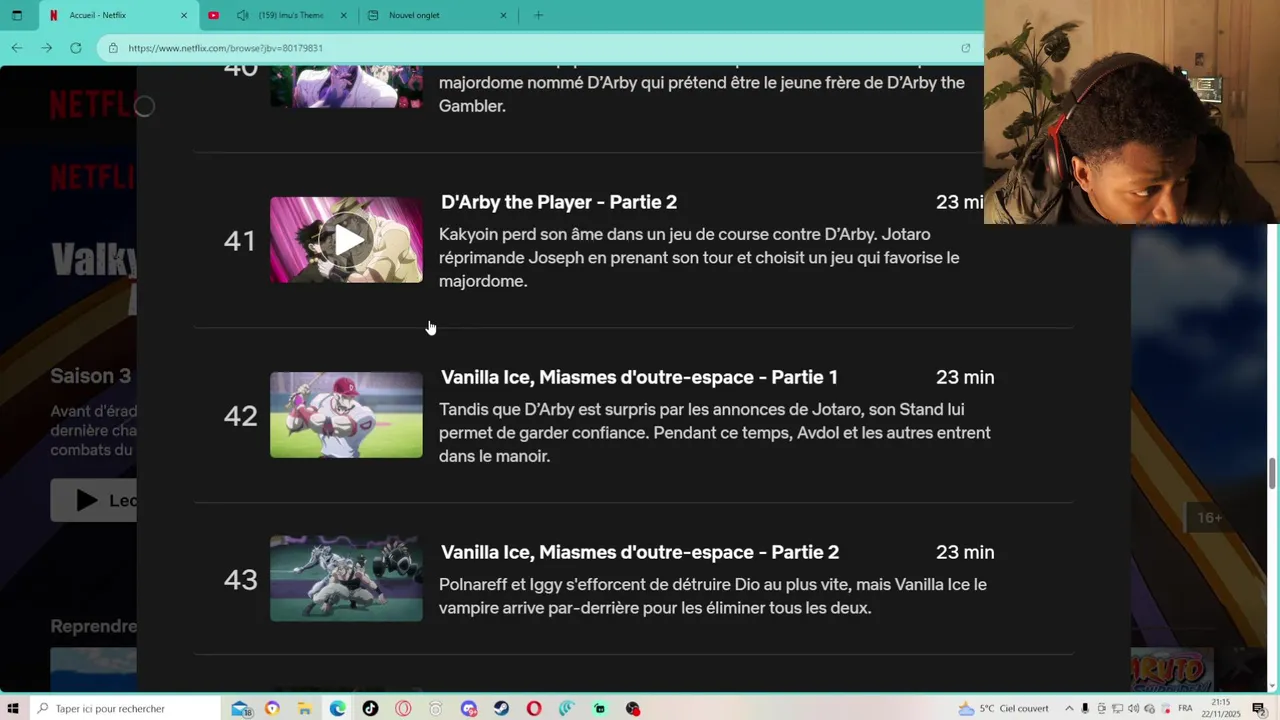Open the grey ring icon in taskbar
The width and height of the screenshot is (1280, 720).
pos(435,708)
